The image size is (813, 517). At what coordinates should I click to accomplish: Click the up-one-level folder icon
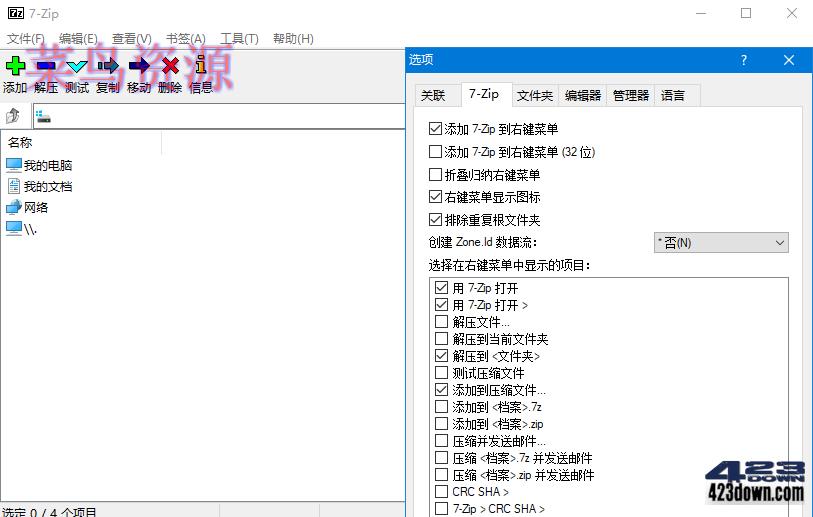click(13, 116)
